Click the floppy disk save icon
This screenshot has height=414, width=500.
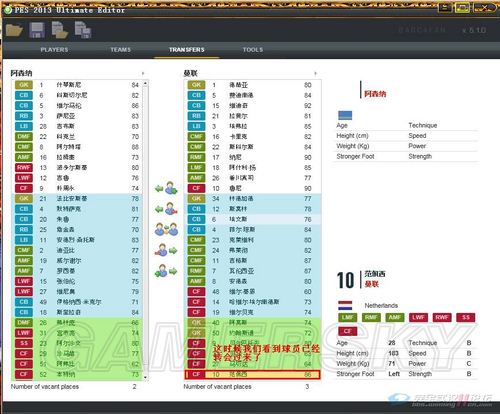pyautogui.click(x=37, y=30)
